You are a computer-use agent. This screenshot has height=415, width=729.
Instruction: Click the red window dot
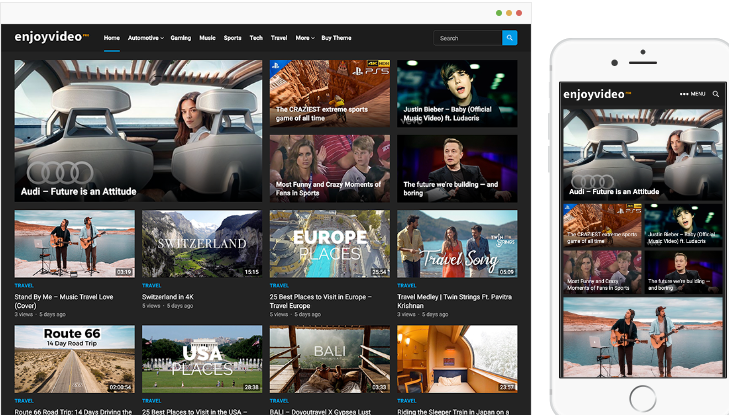(519, 13)
